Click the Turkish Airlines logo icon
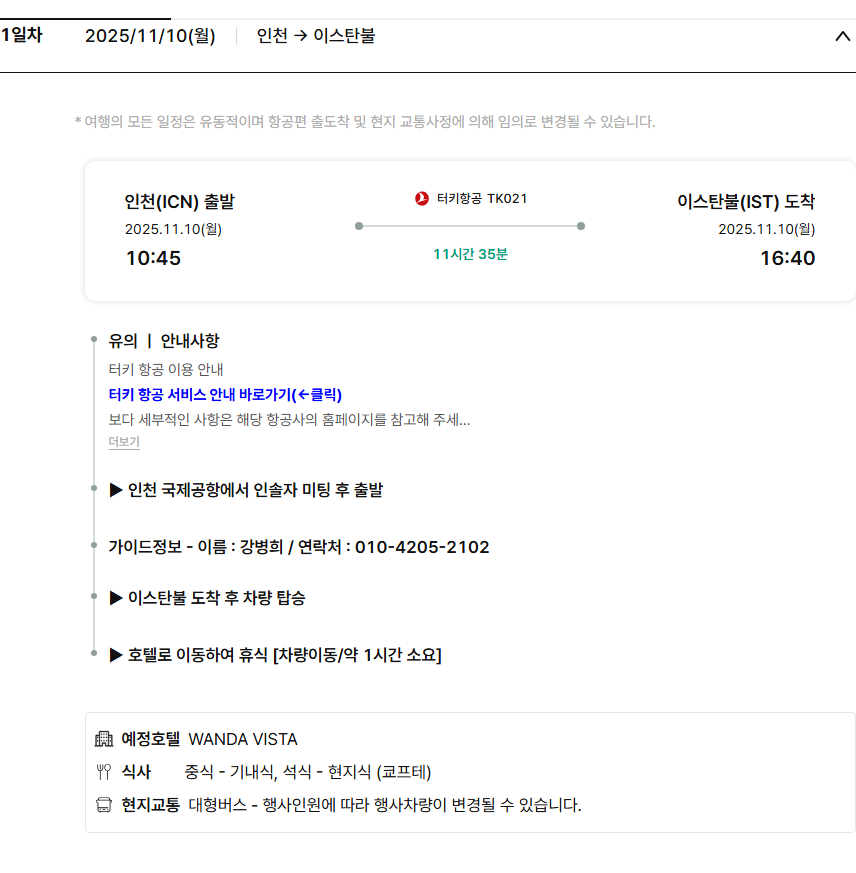Image resolution: width=856 pixels, height=873 pixels. pyautogui.click(x=421, y=198)
